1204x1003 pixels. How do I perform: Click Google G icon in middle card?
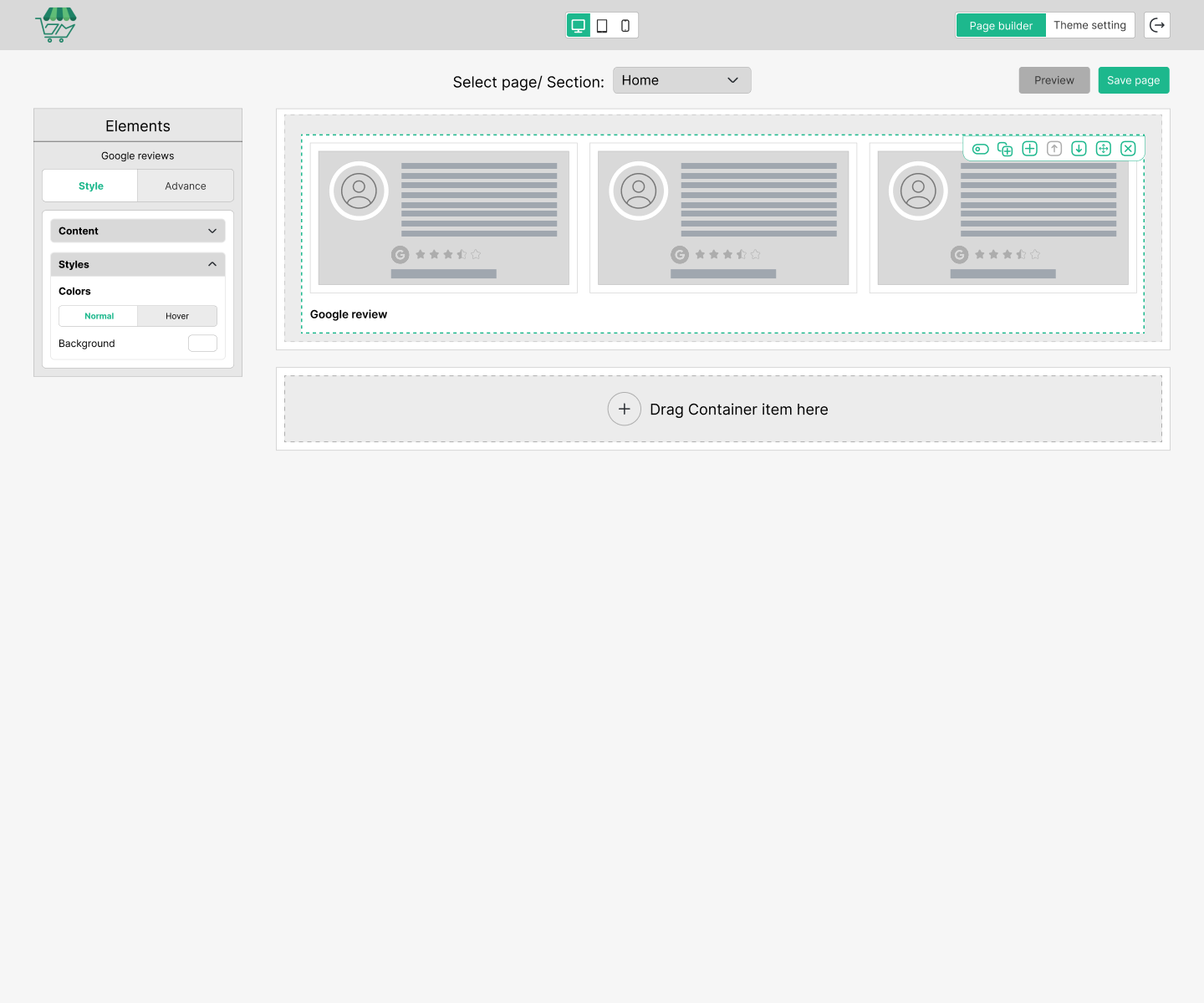point(680,255)
